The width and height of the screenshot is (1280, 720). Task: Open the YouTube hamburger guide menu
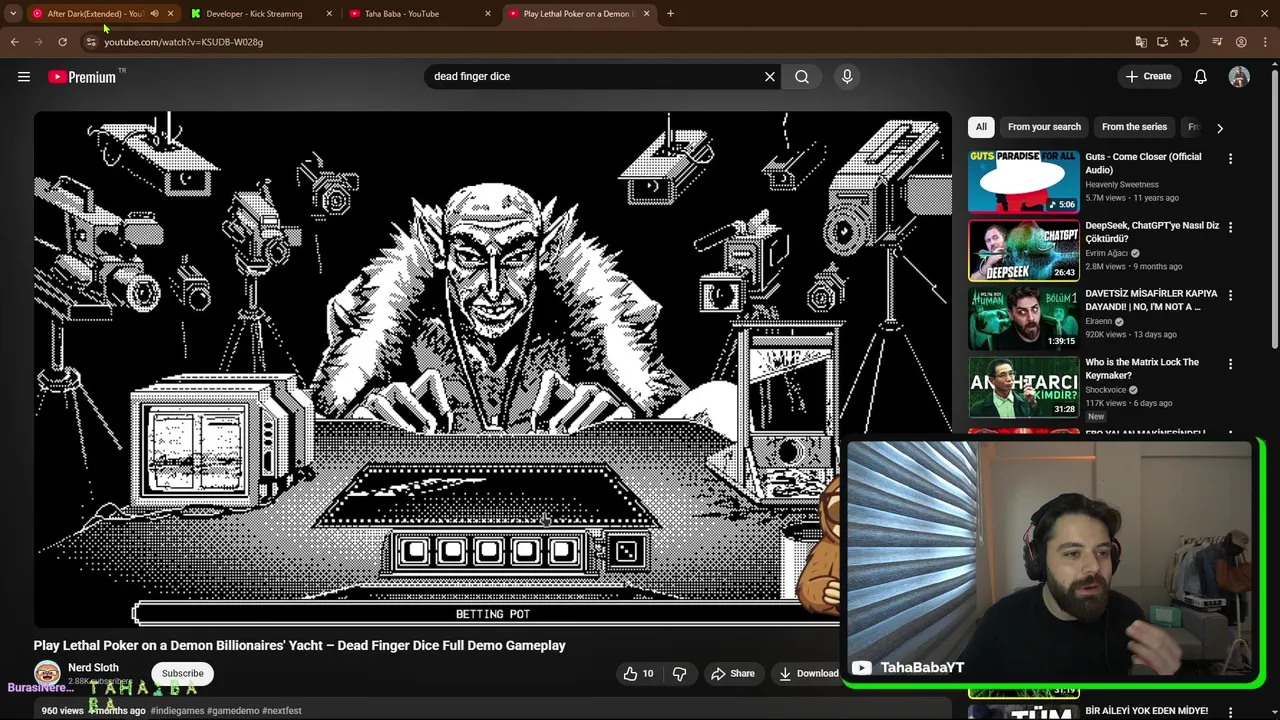[24, 76]
